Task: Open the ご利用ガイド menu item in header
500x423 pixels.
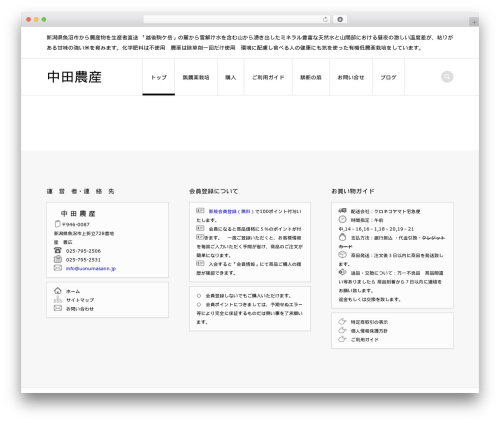Action: tap(268, 77)
